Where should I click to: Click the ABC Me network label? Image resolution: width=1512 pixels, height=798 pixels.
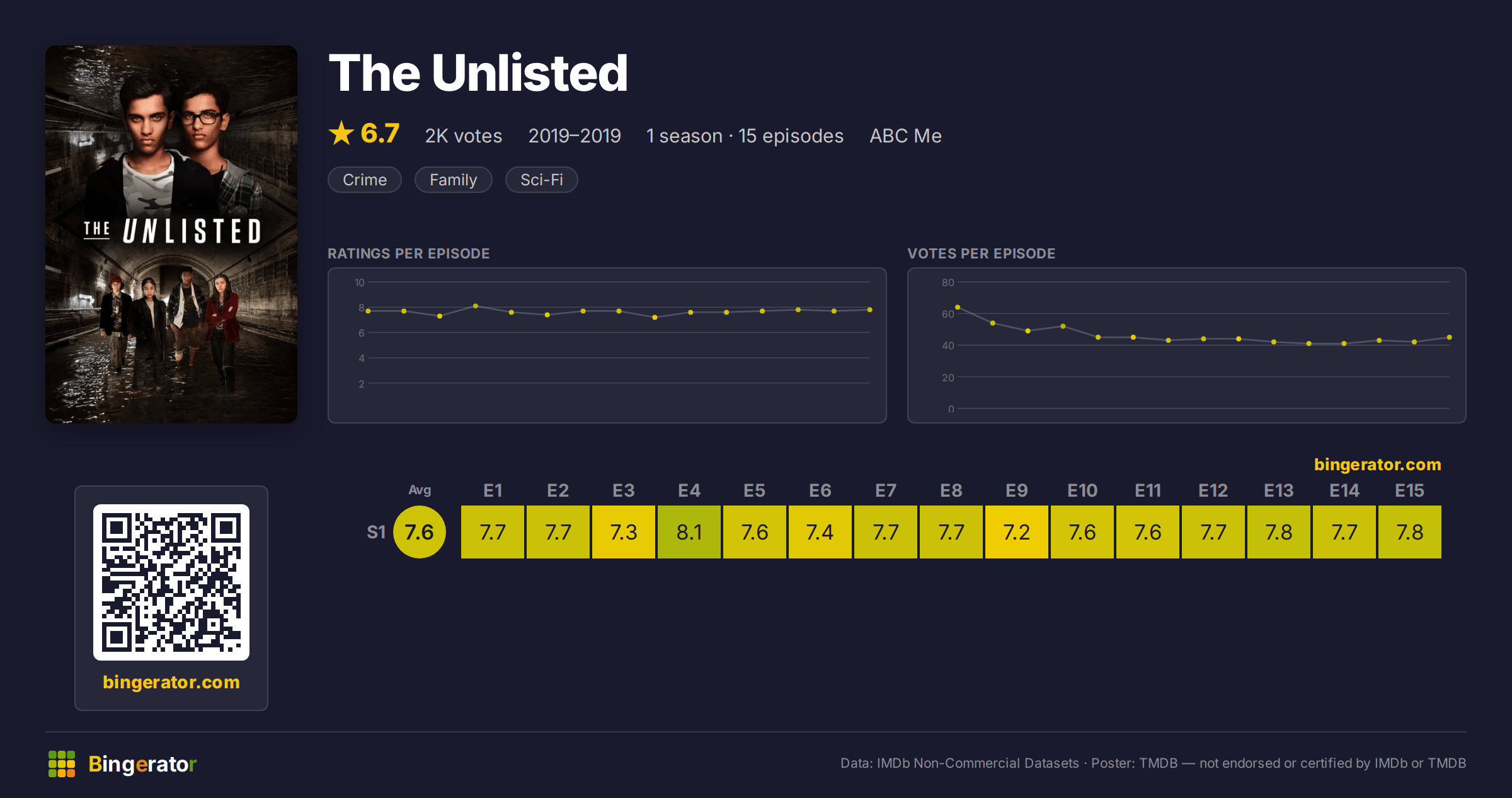click(x=905, y=136)
